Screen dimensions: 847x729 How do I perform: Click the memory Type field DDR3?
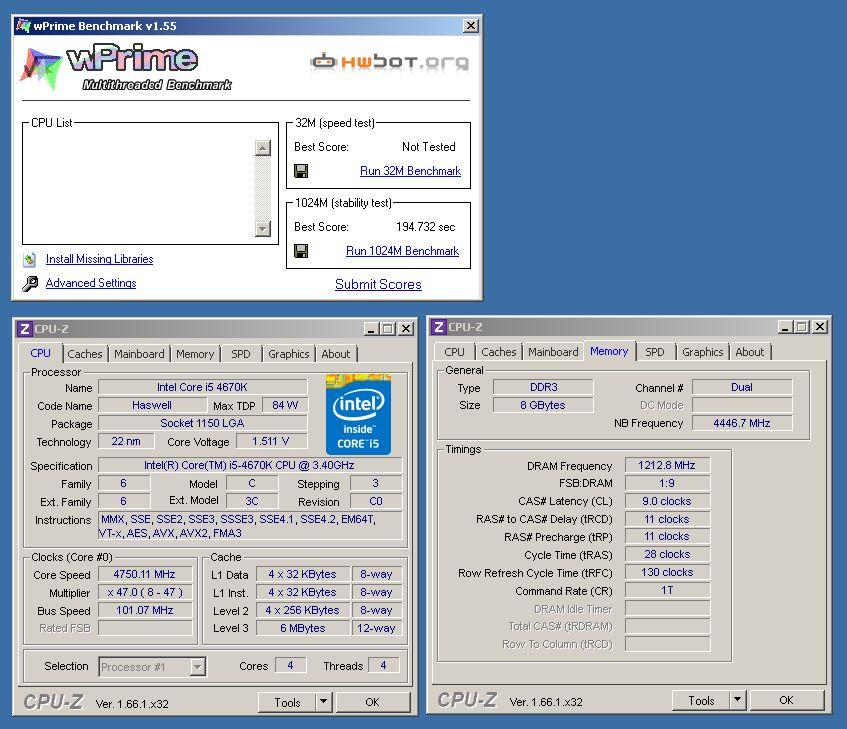coord(543,387)
